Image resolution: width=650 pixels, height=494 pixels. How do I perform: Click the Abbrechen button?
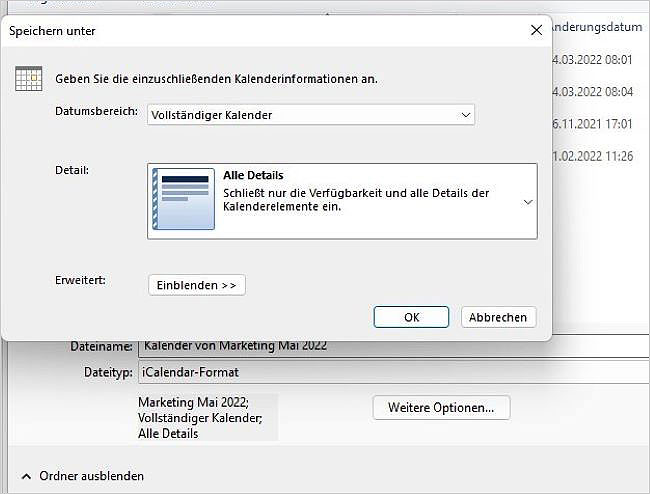(x=498, y=317)
